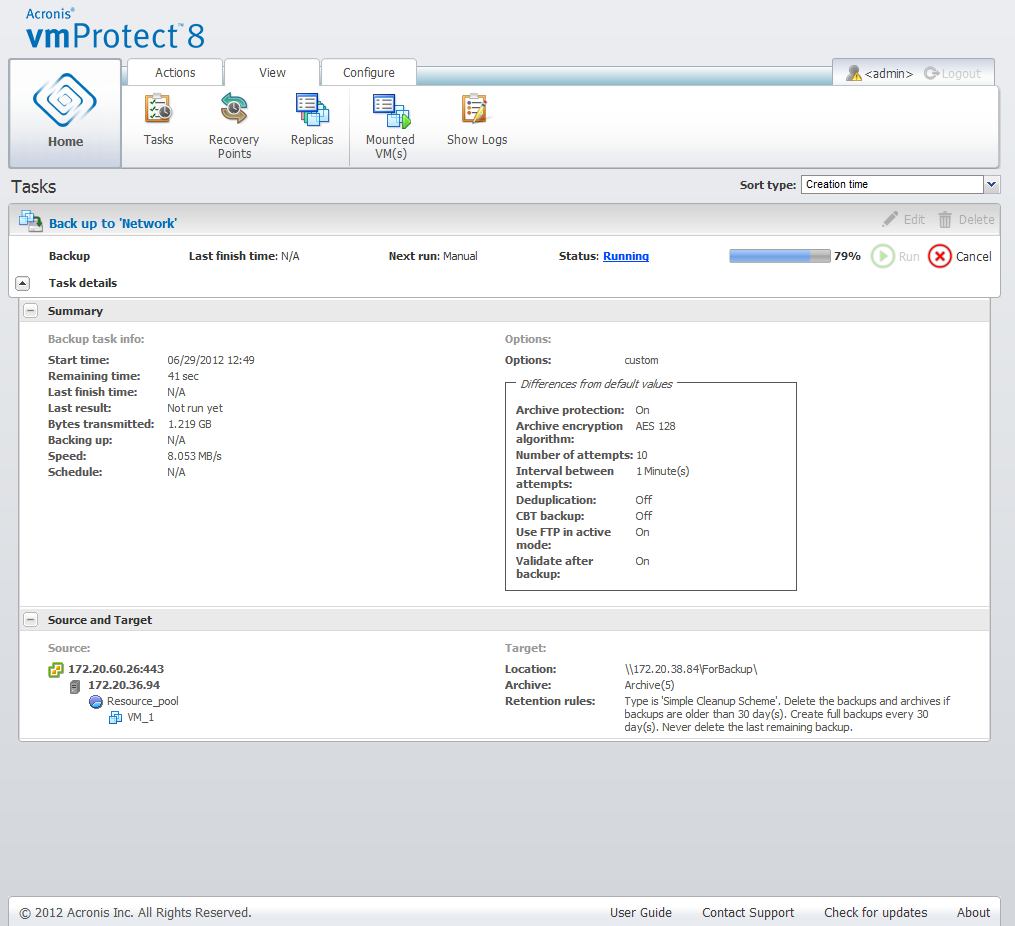Open the Sort type dropdown arrow
Image resolution: width=1015 pixels, height=926 pixels.
pos(991,184)
